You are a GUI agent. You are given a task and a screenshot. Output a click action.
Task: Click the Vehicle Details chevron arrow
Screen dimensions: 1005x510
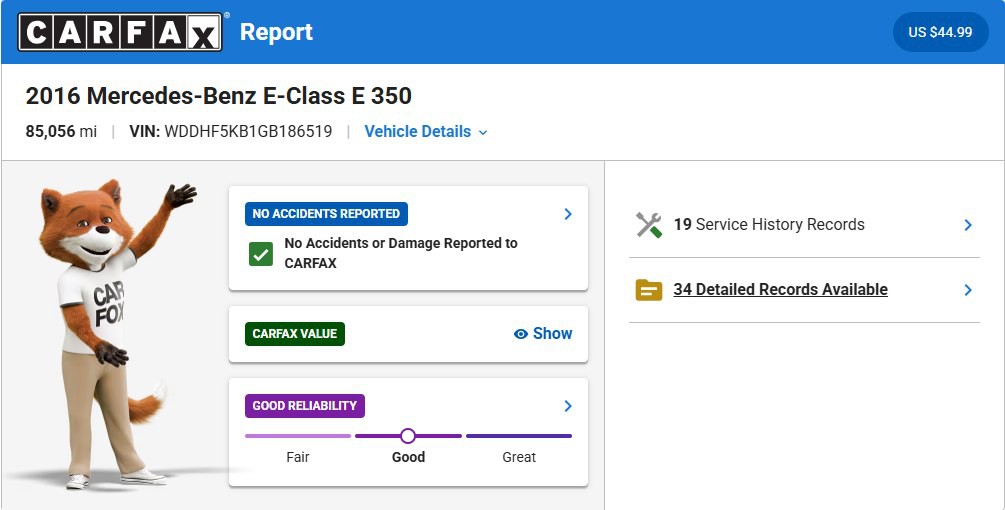point(483,133)
